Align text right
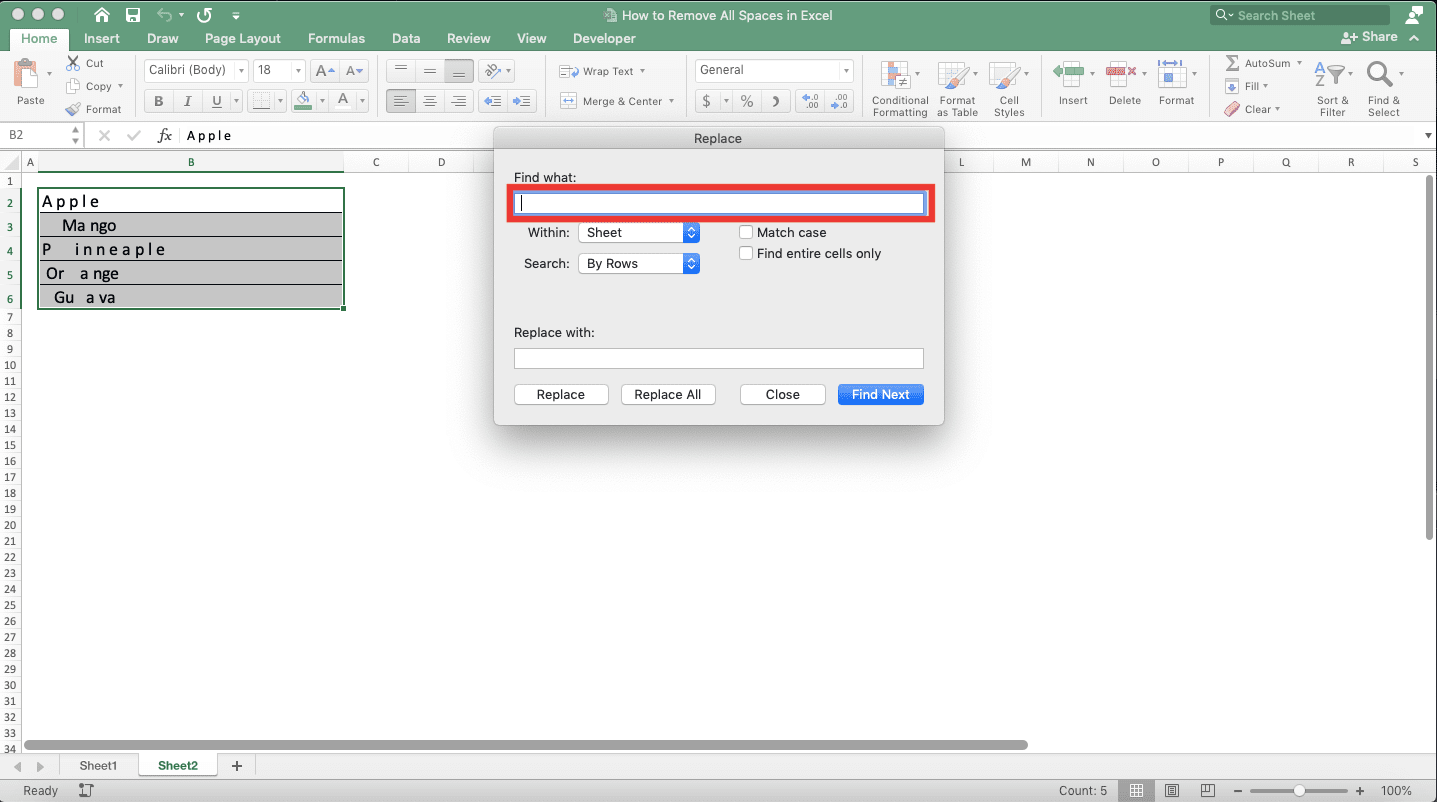 point(459,101)
